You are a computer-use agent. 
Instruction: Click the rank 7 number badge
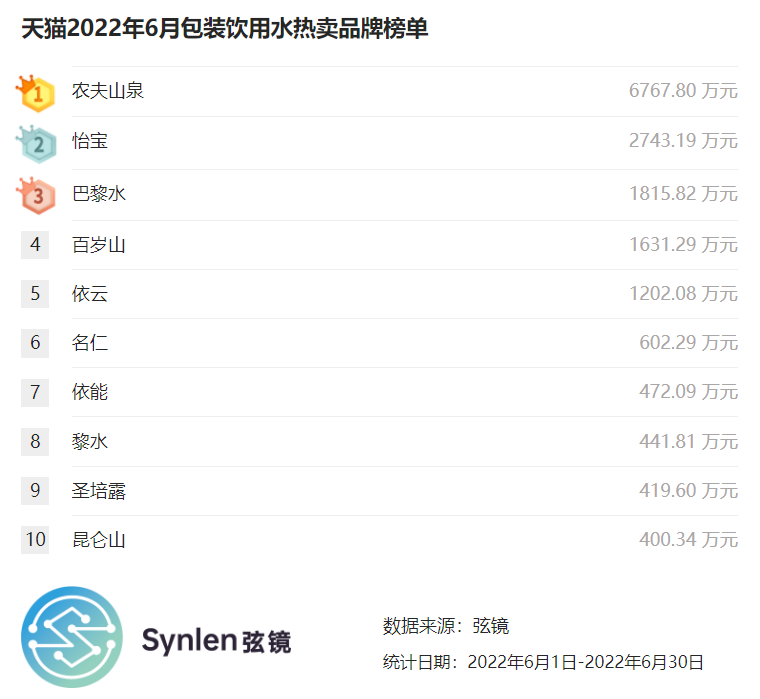pos(35,392)
